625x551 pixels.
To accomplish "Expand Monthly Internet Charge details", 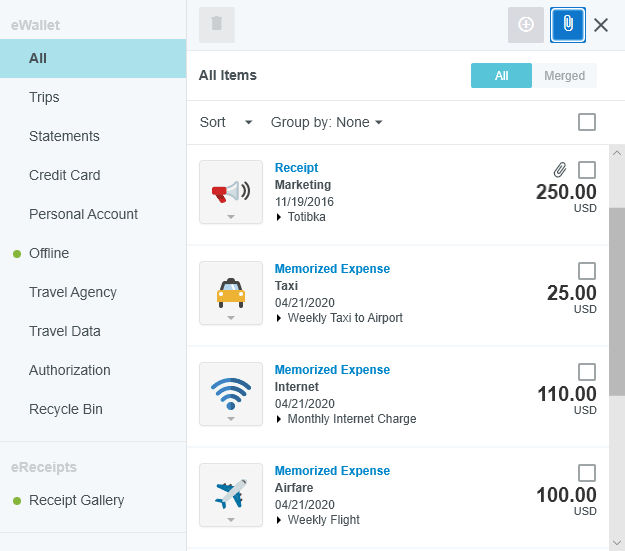I will pos(279,419).
